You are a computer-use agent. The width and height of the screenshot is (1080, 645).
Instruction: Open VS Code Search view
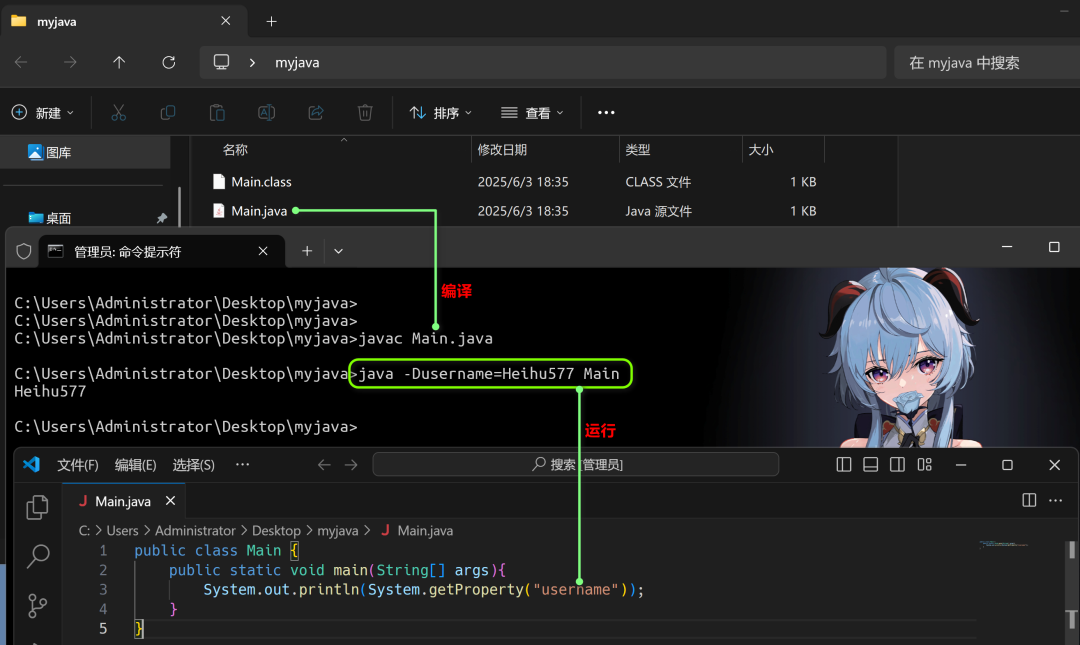(37, 556)
